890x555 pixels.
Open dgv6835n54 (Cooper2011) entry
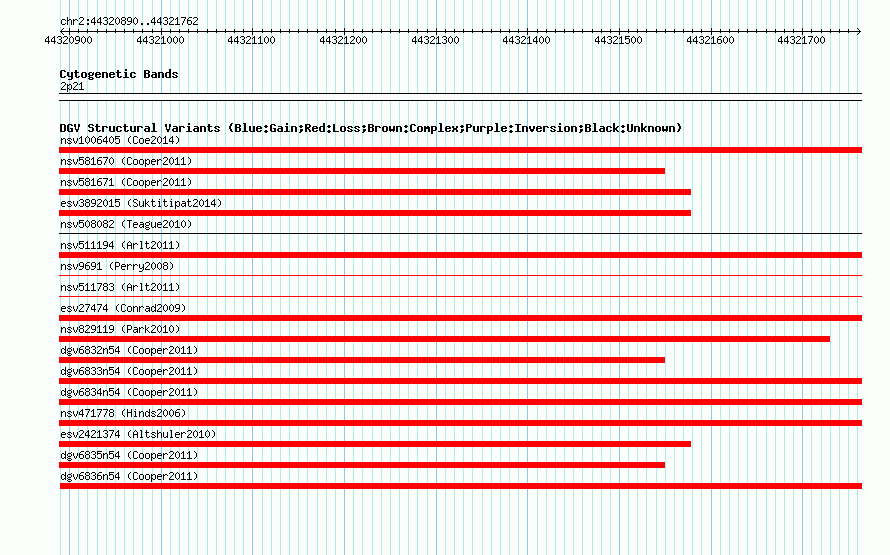tap(129, 455)
